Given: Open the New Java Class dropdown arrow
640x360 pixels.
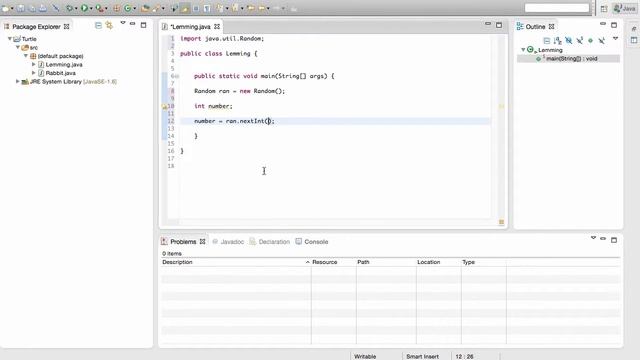Looking at the screenshot, I should click(135, 8).
